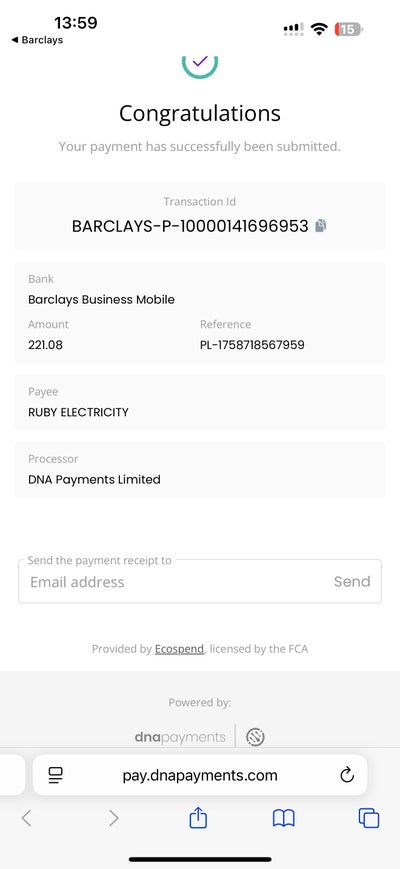Tap the battery indicator in status bar
The width and height of the screenshot is (400, 869).
tap(348, 29)
